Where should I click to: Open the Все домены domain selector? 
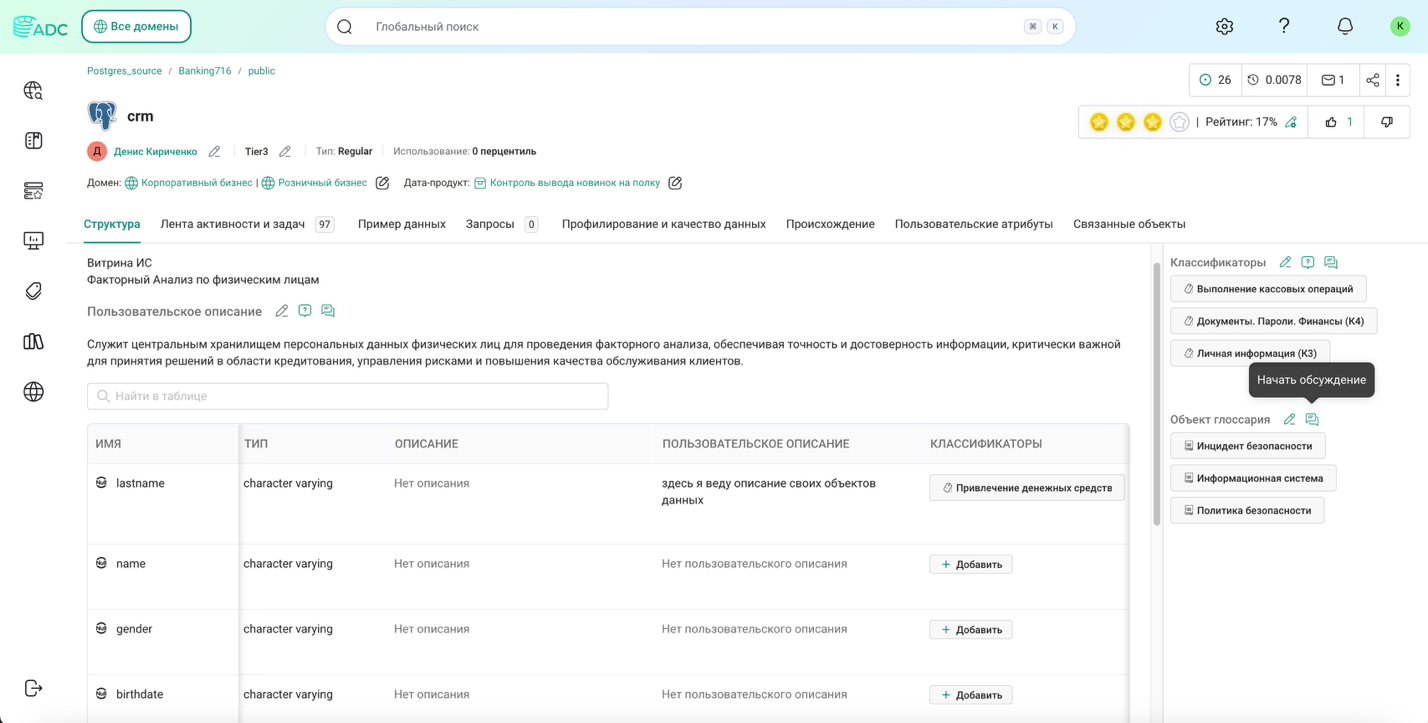coord(136,27)
